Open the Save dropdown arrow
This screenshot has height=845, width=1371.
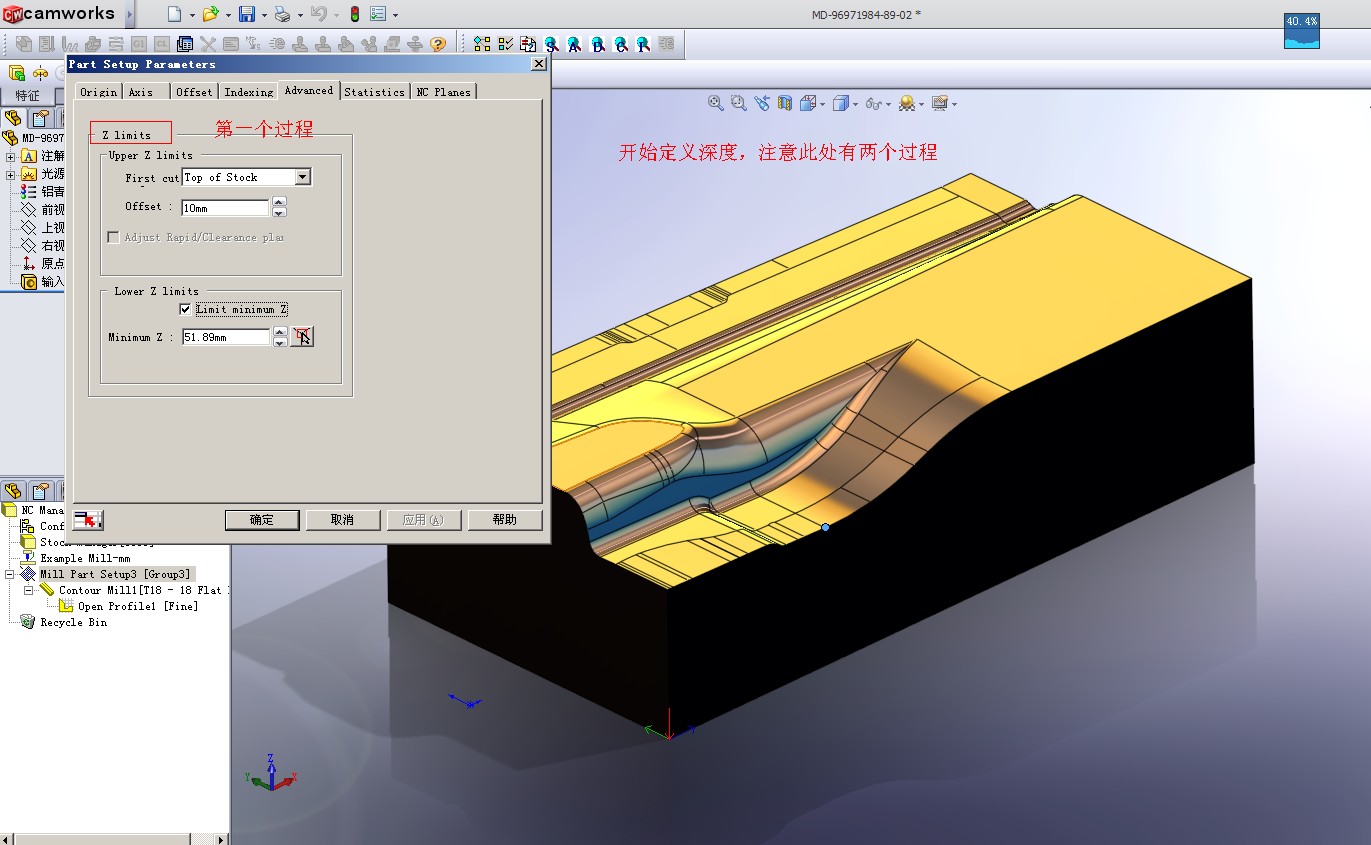pyautogui.click(x=265, y=15)
